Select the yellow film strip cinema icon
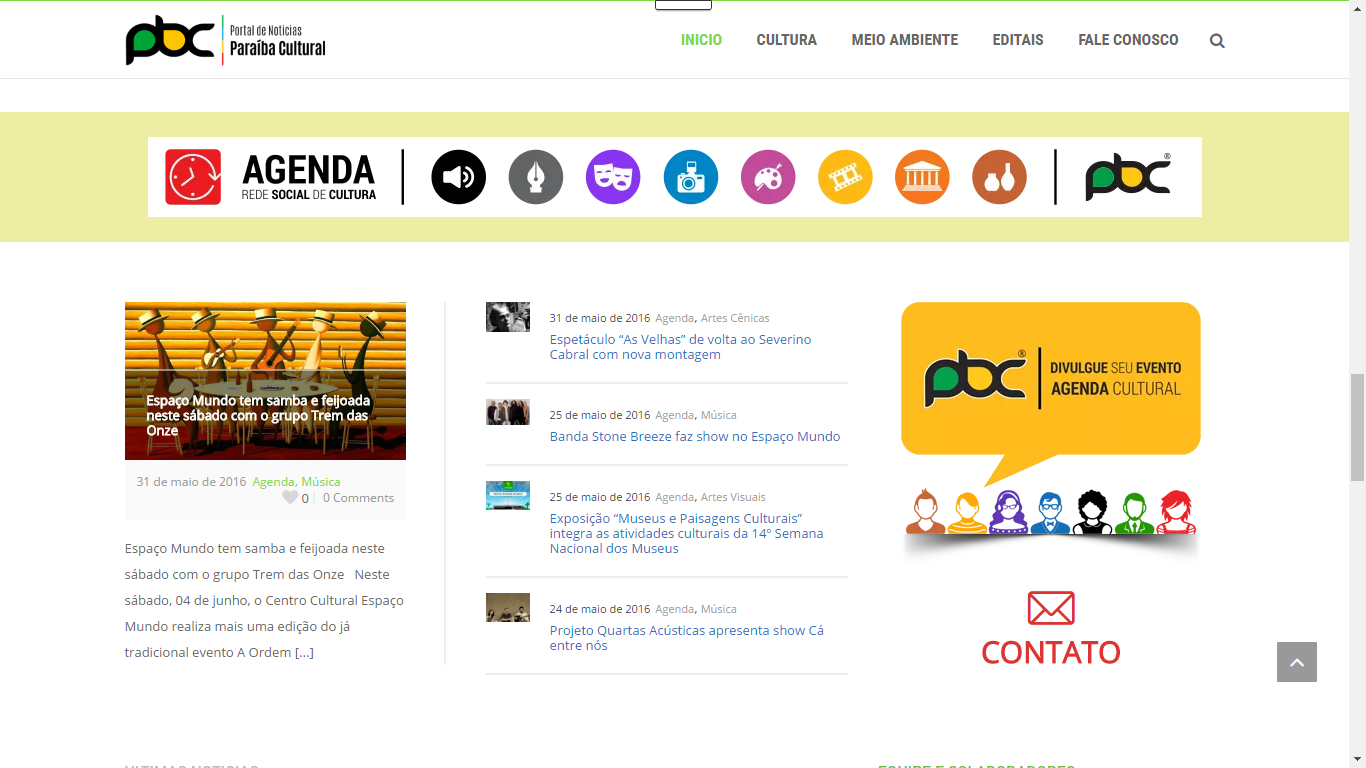The image size is (1366, 768). [x=845, y=177]
